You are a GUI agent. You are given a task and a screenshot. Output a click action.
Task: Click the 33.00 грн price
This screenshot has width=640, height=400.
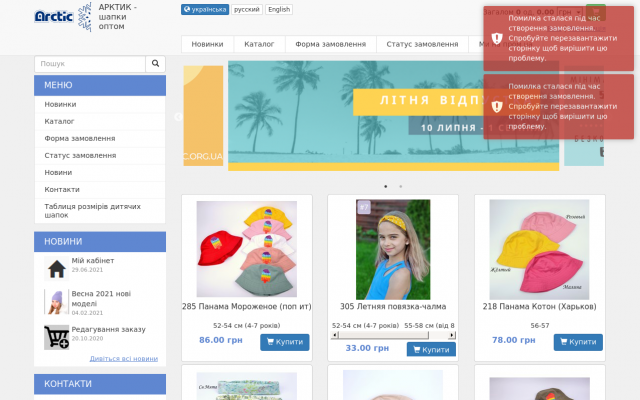[x=367, y=348]
